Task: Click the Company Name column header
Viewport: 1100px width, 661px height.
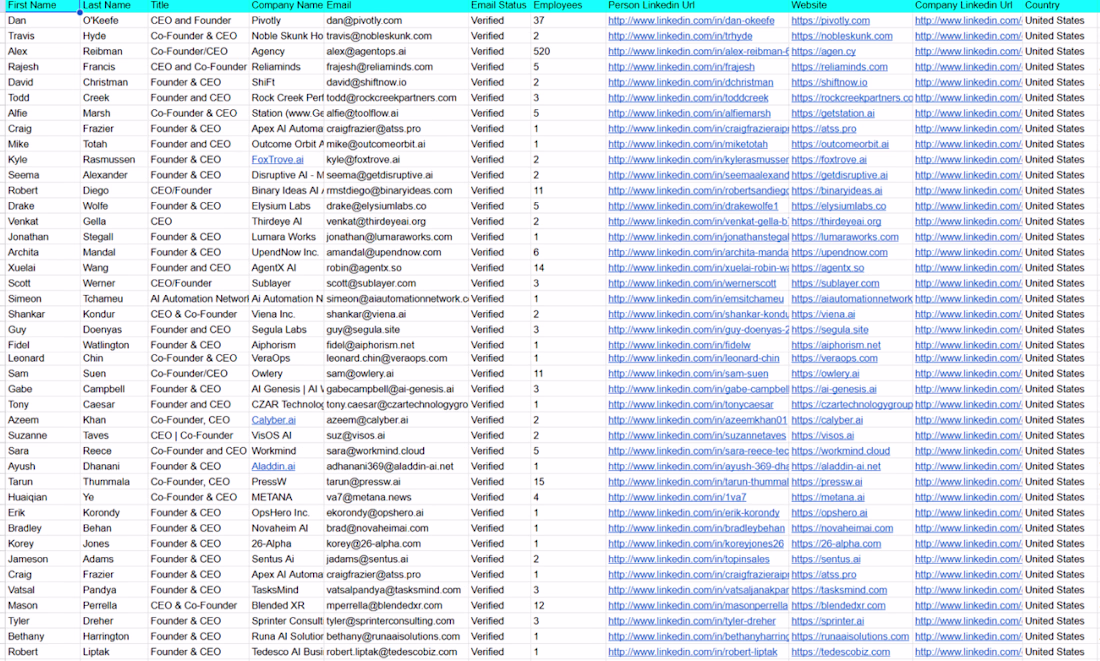Action: [x=286, y=5]
